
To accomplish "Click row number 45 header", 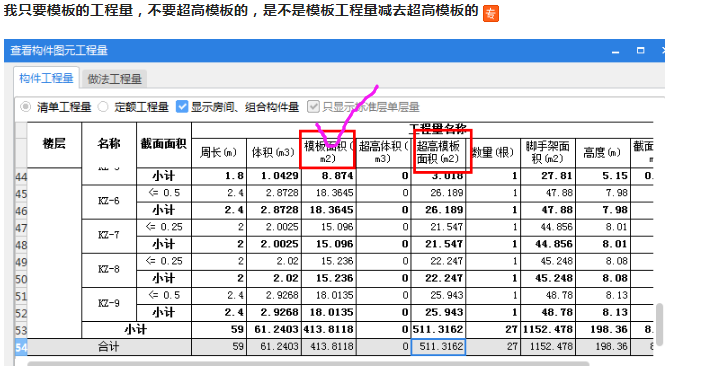I will 21,194.
